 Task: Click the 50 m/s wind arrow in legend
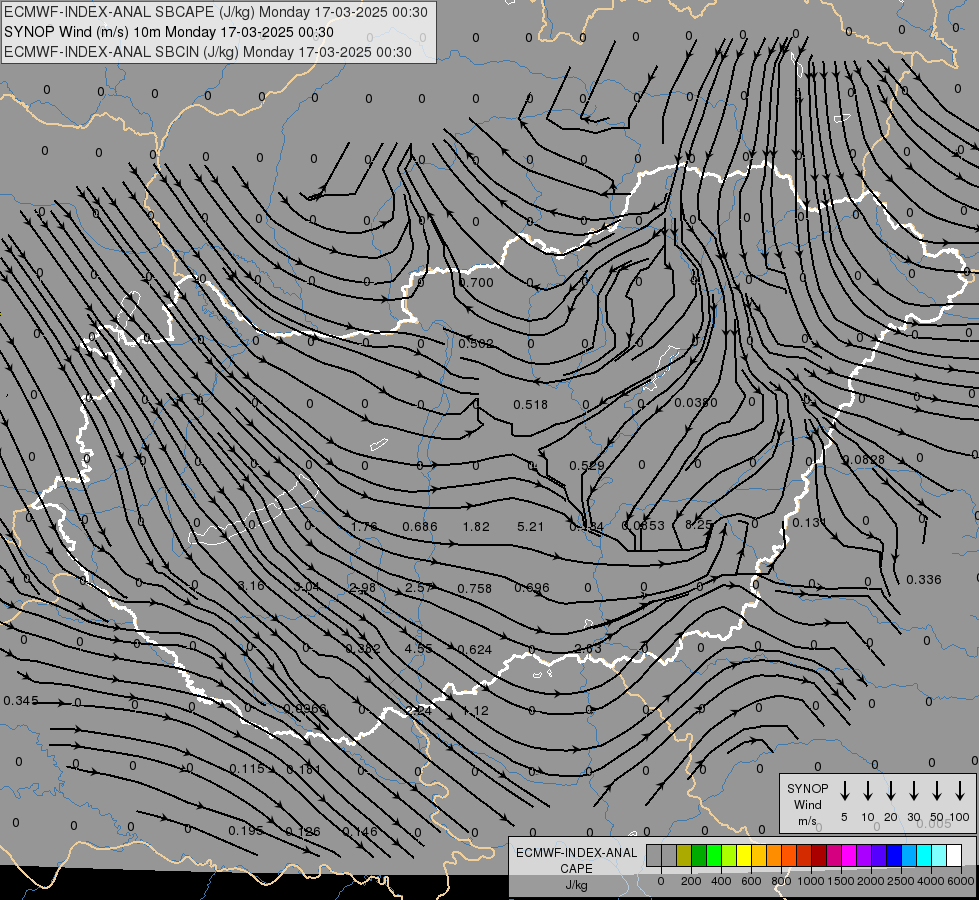(937, 790)
